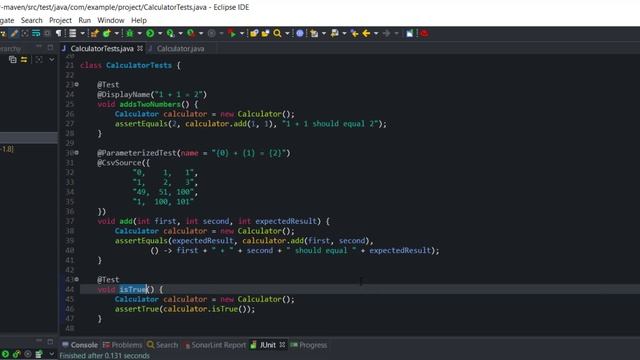Viewport: 640px width, 360px height.
Task: Collapse the addsTwoNumbers method fold marker
Action: click(x=76, y=84)
